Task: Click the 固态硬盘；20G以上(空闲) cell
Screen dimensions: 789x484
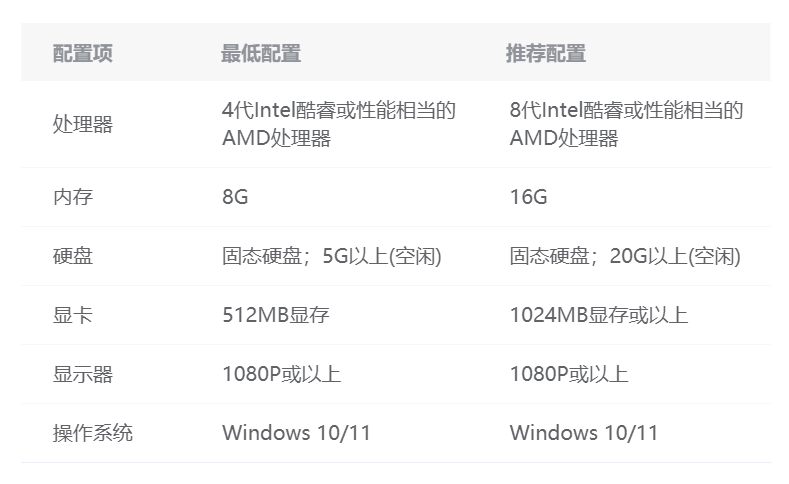Action: pyautogui.click(x=625, y=256)
